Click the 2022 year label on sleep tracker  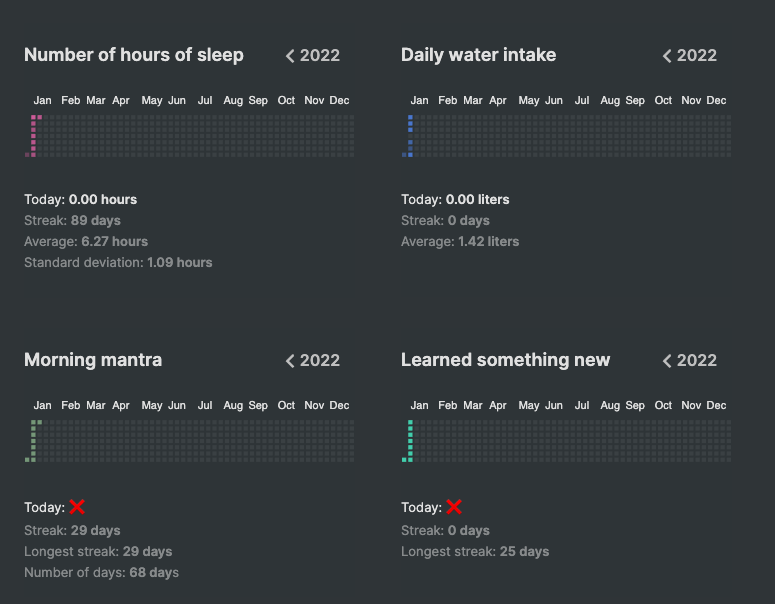320,56
